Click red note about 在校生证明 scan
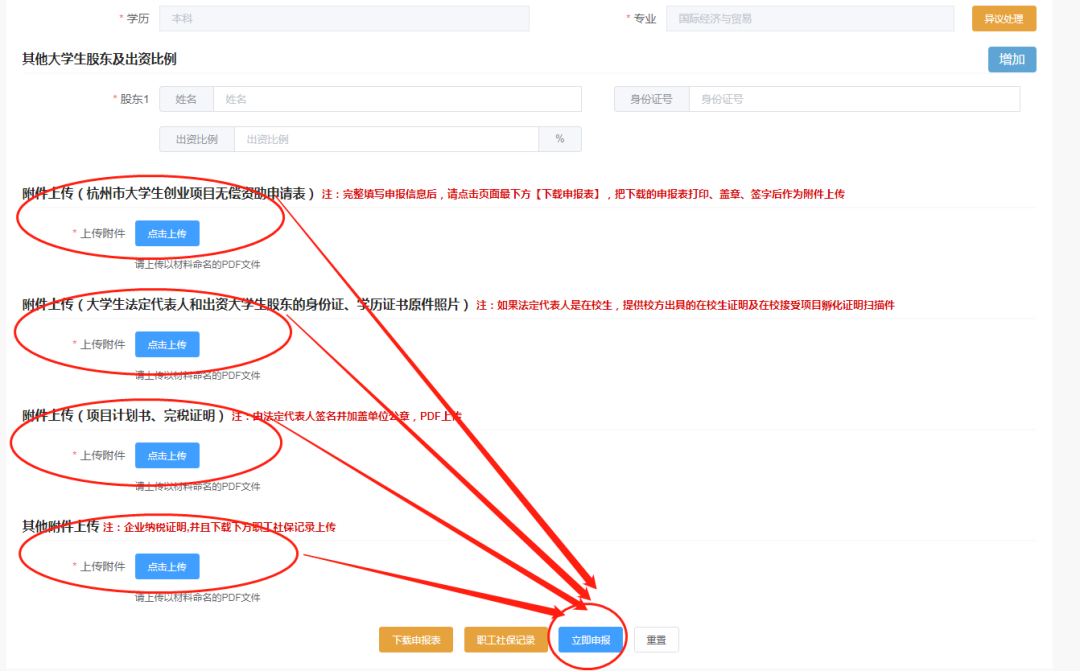Screen dimensions: 1080x671 [x=685, y=305]
